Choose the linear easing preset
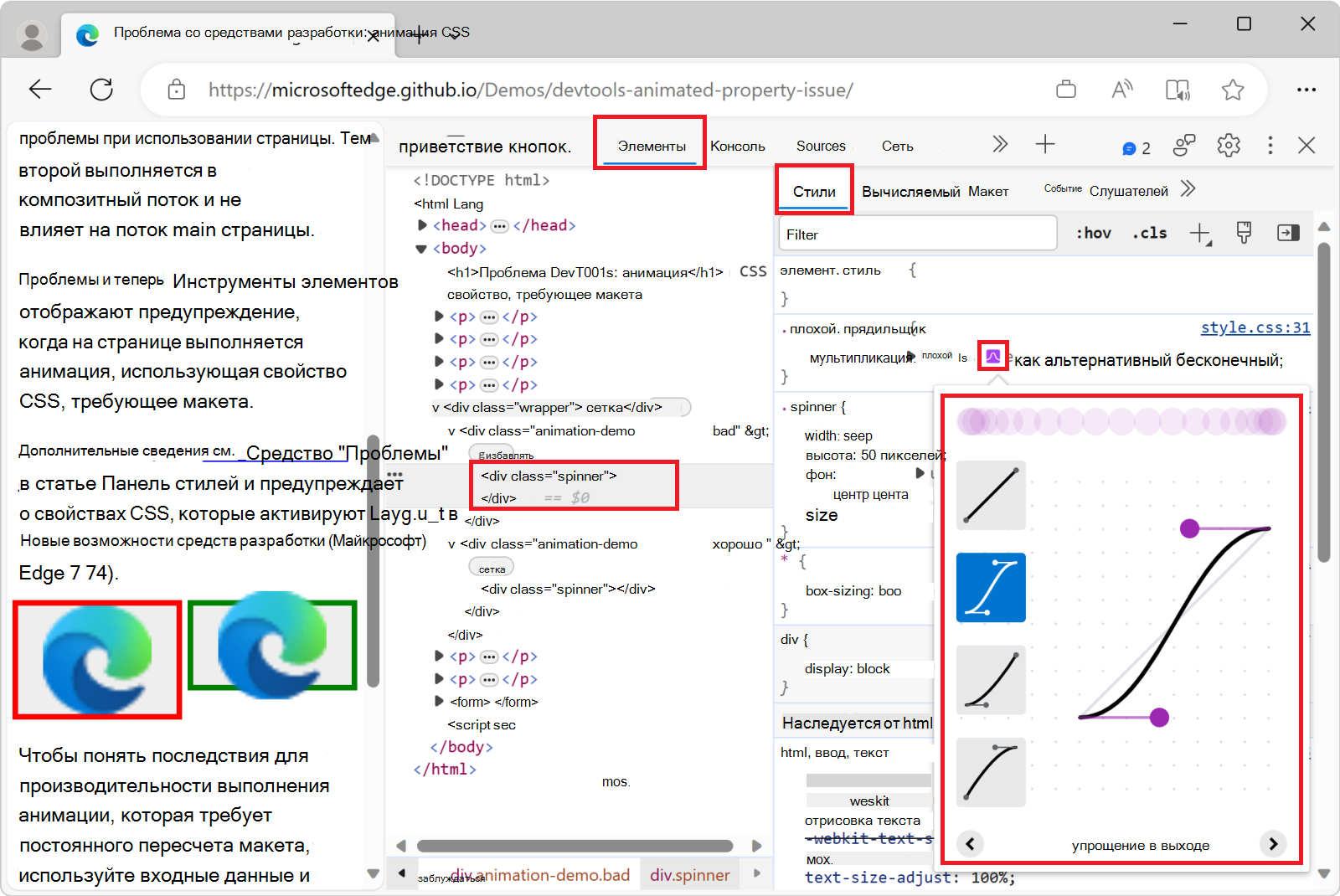The width and height of the screenshot is (1340, 896). tap(991, 495)
